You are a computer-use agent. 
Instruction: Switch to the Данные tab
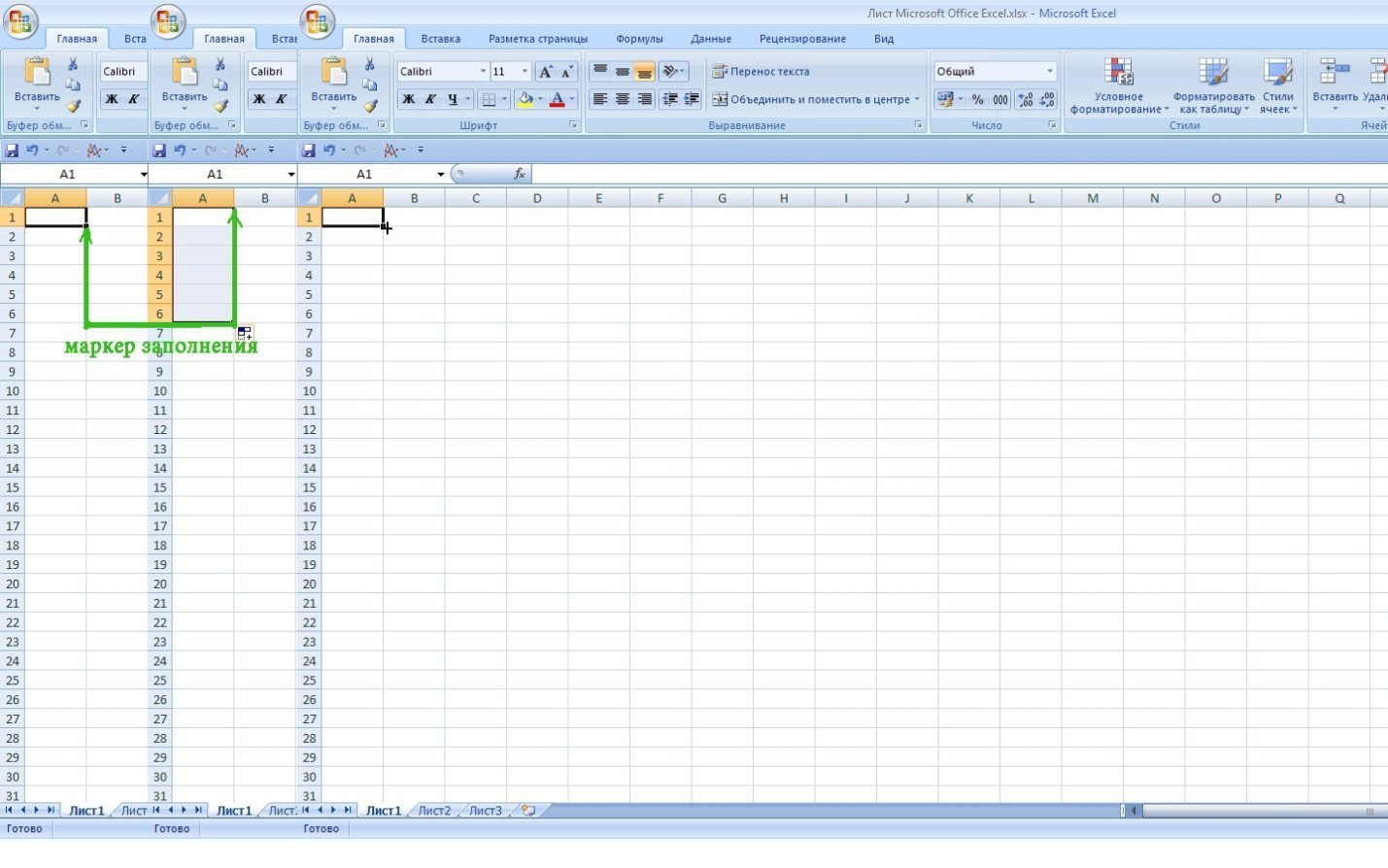coord(711,39)
